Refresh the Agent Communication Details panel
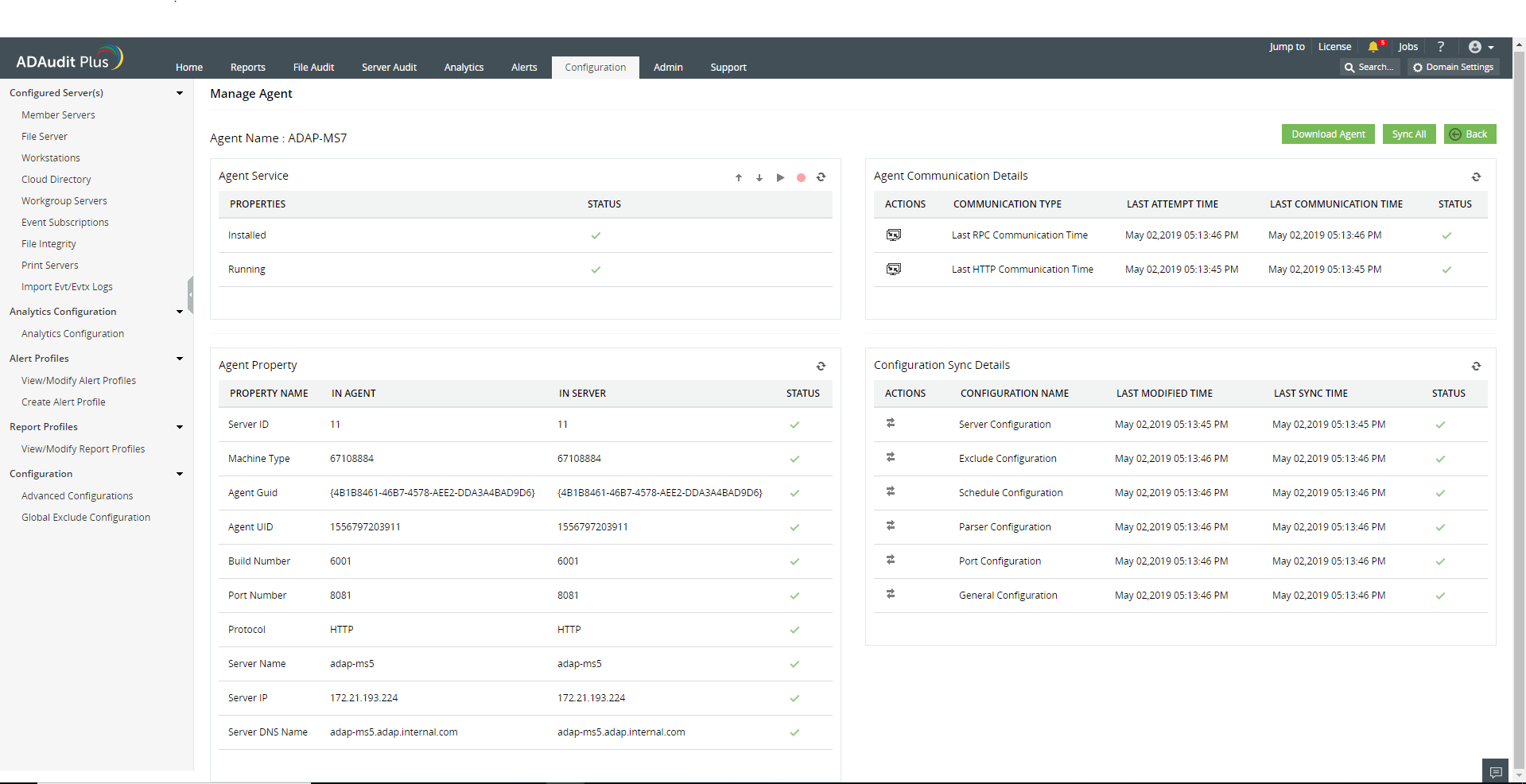This screenshot has width=1526, height=784. tap(1476, 177)
